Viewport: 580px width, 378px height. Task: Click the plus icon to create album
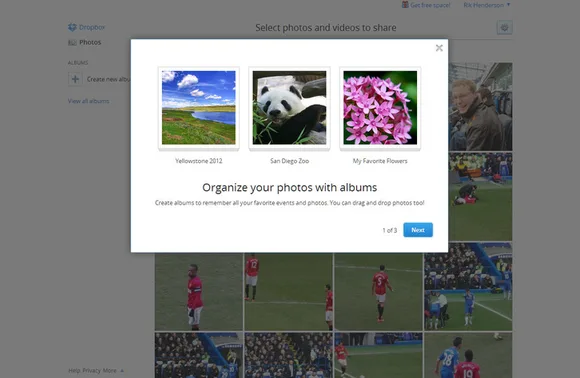coord(75,79)
